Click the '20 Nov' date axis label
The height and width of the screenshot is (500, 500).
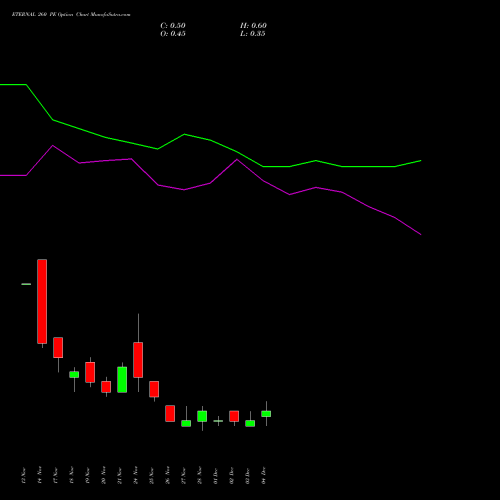tap(104, 475)
